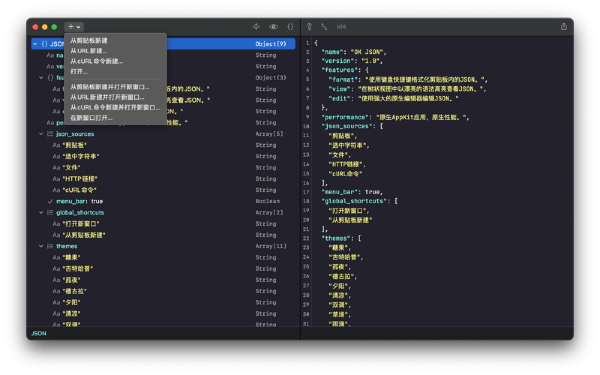The width and height of the screenshot is (600, 375).
Task: Click the "performance" line in code editor
Action: [396, 117]
